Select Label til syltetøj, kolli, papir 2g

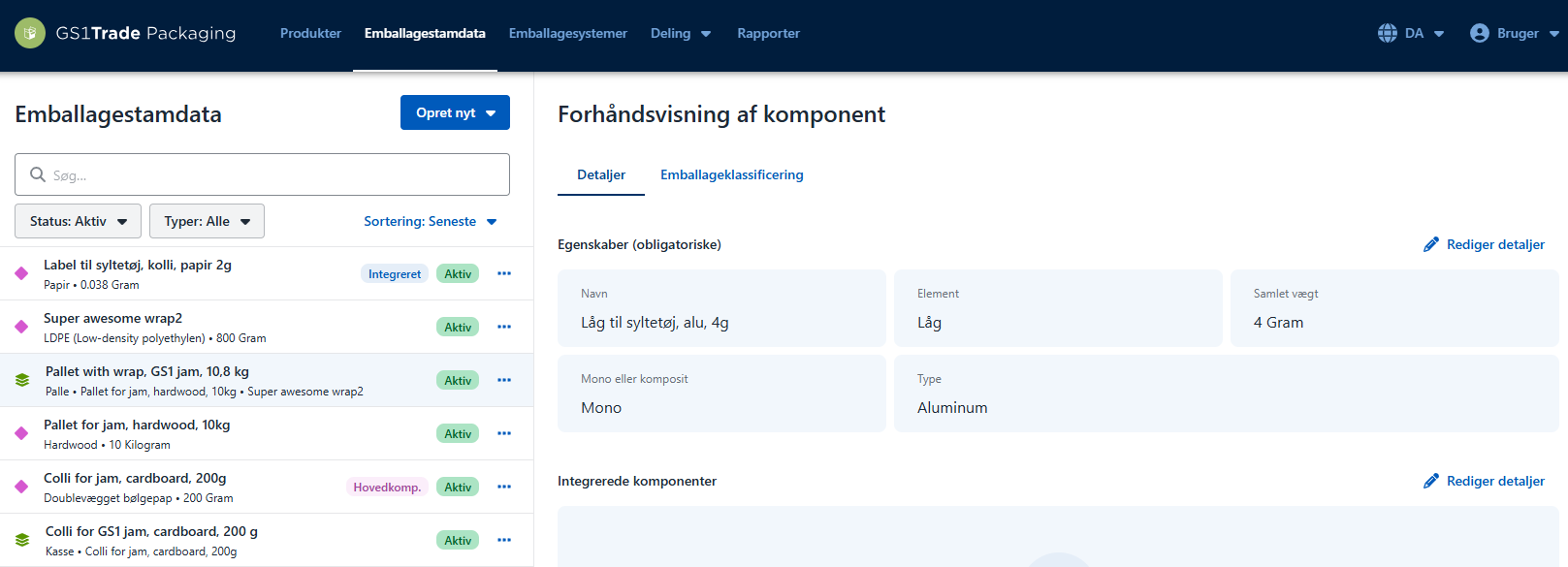(x=138, y=265)
